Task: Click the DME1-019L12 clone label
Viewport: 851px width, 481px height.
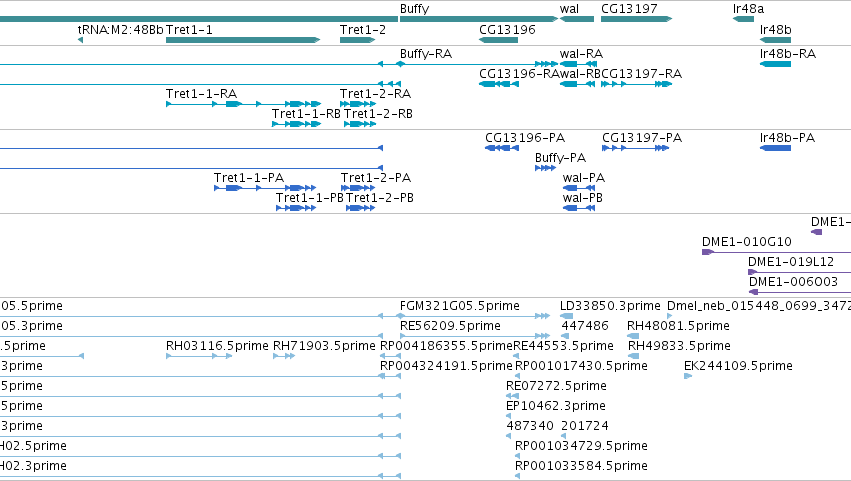Action: [x=791, y=262]
